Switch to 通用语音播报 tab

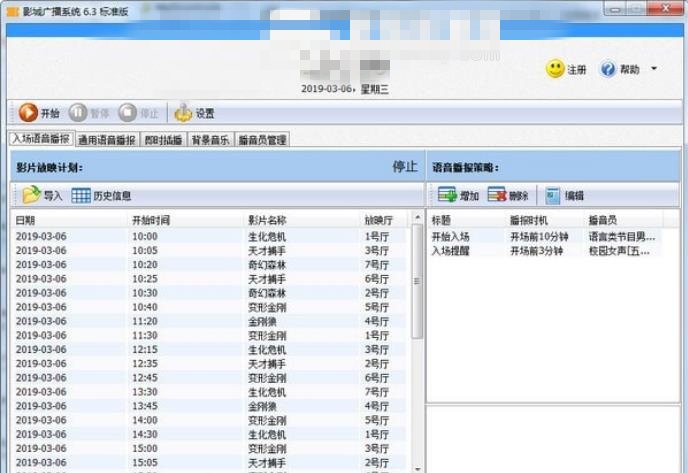[x=107, y=140]
